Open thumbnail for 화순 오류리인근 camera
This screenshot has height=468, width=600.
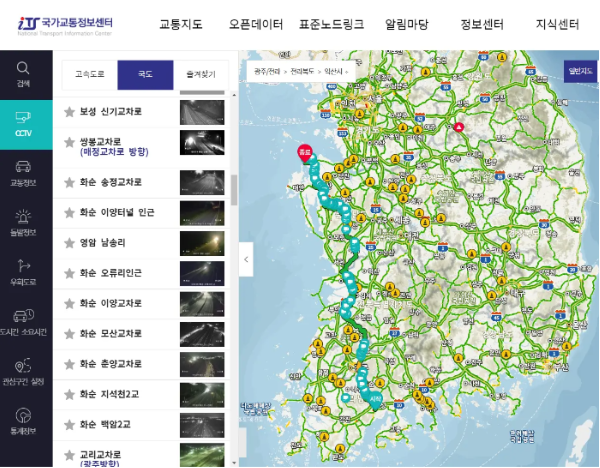click(x=202, y=274)
